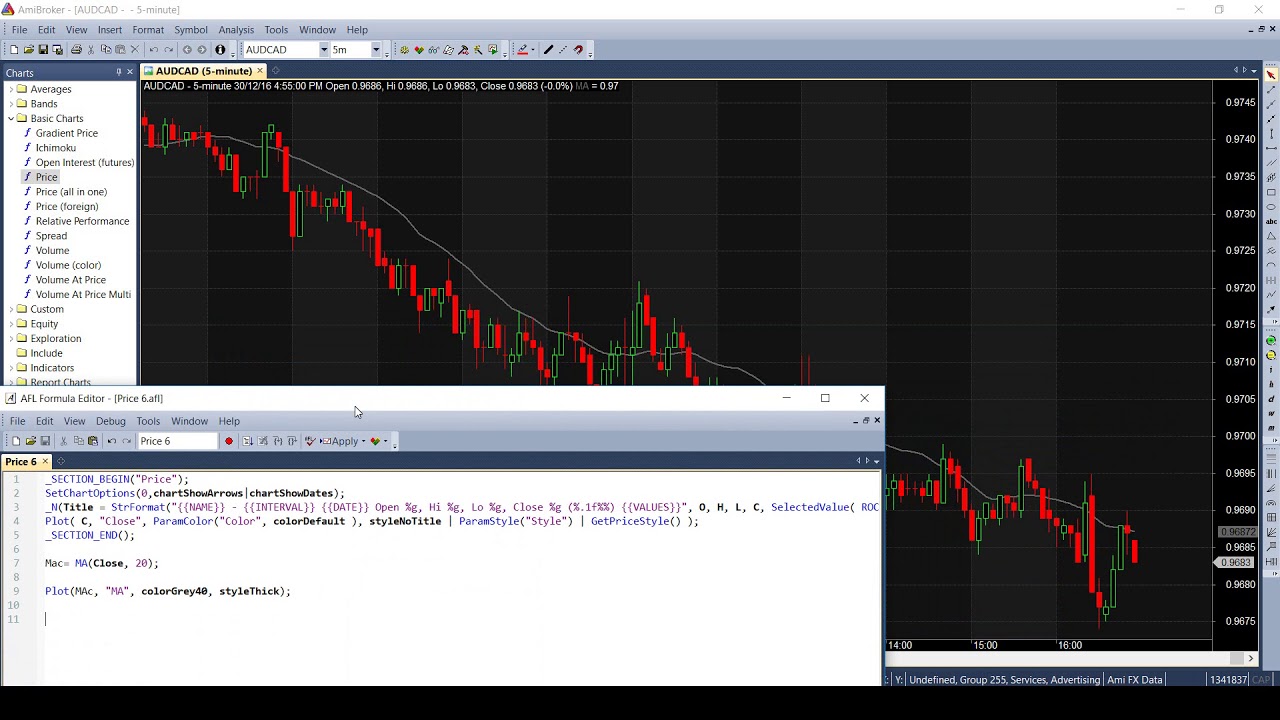
Task: Click the Ami FX Data status bar entry
Action: (1135, 680)
